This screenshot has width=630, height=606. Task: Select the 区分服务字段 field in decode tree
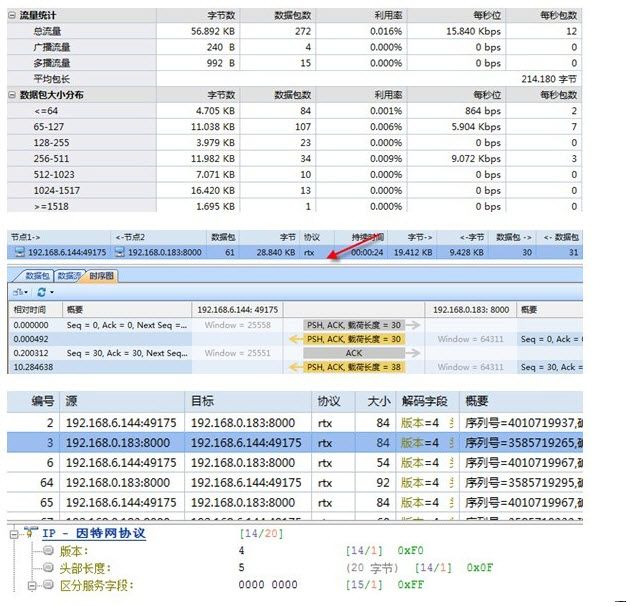tap(96, 585)
